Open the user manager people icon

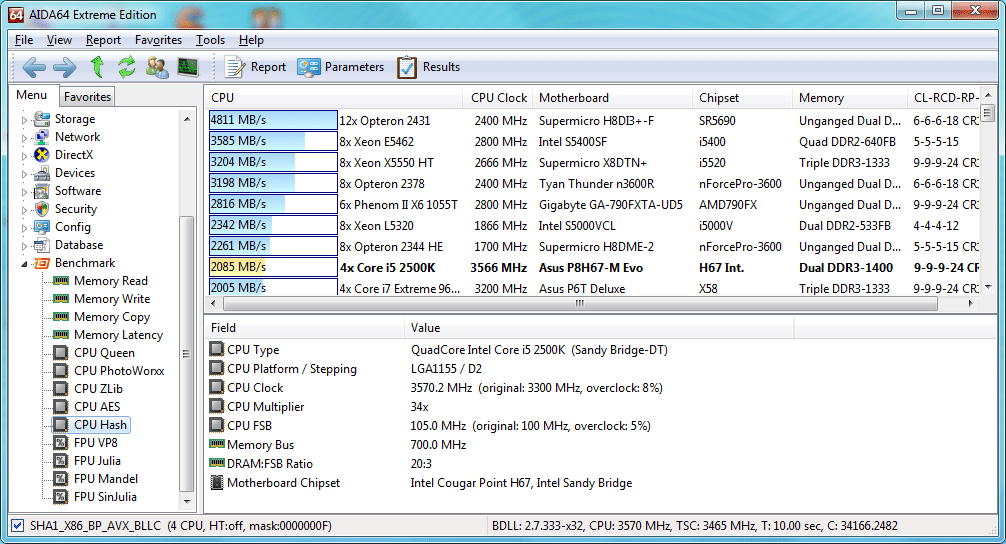coord(157,67)
